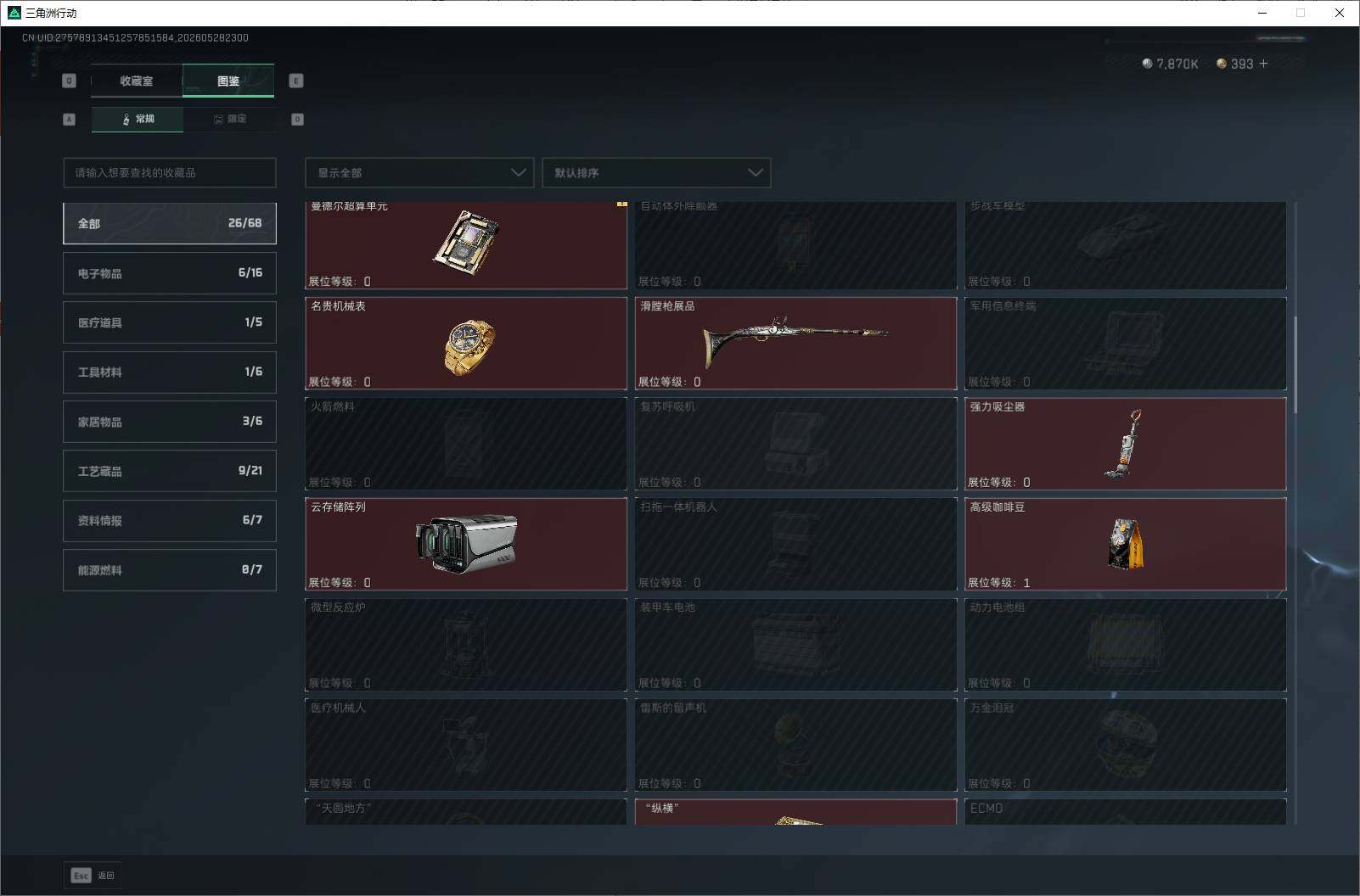Open the “纵横” item card
This screenshot has width=1360, height=896.
pyautogui.click(x=795, y=812)
